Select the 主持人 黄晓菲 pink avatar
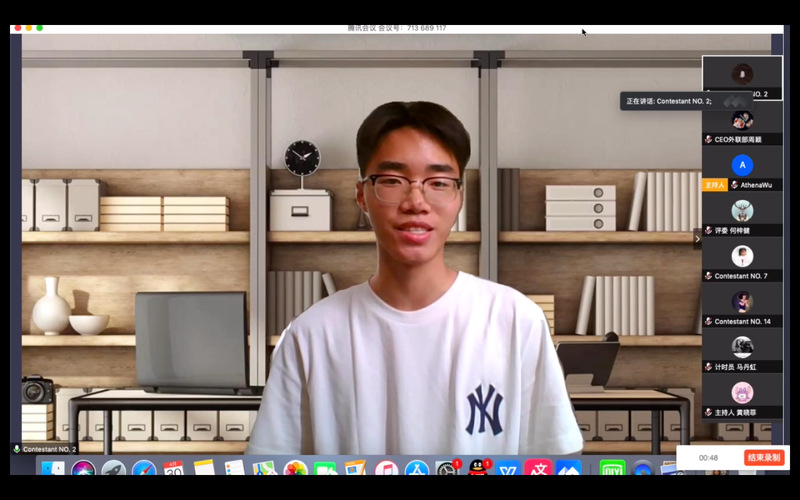 [x=742, y=392]
